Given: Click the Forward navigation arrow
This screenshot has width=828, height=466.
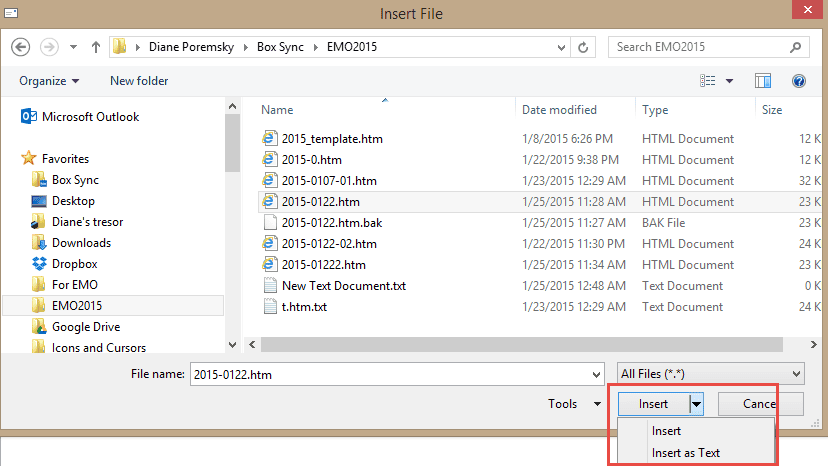Looking at the screenshot, I should click(x=49, y=47).
